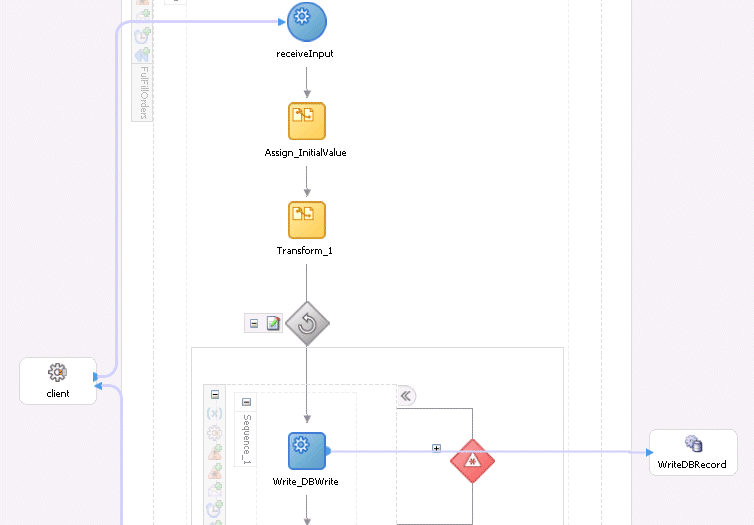Viewport: 754px width, 525px height.
Task: Select the Assign_InitialValue assign activity
Action: point(307,121)
